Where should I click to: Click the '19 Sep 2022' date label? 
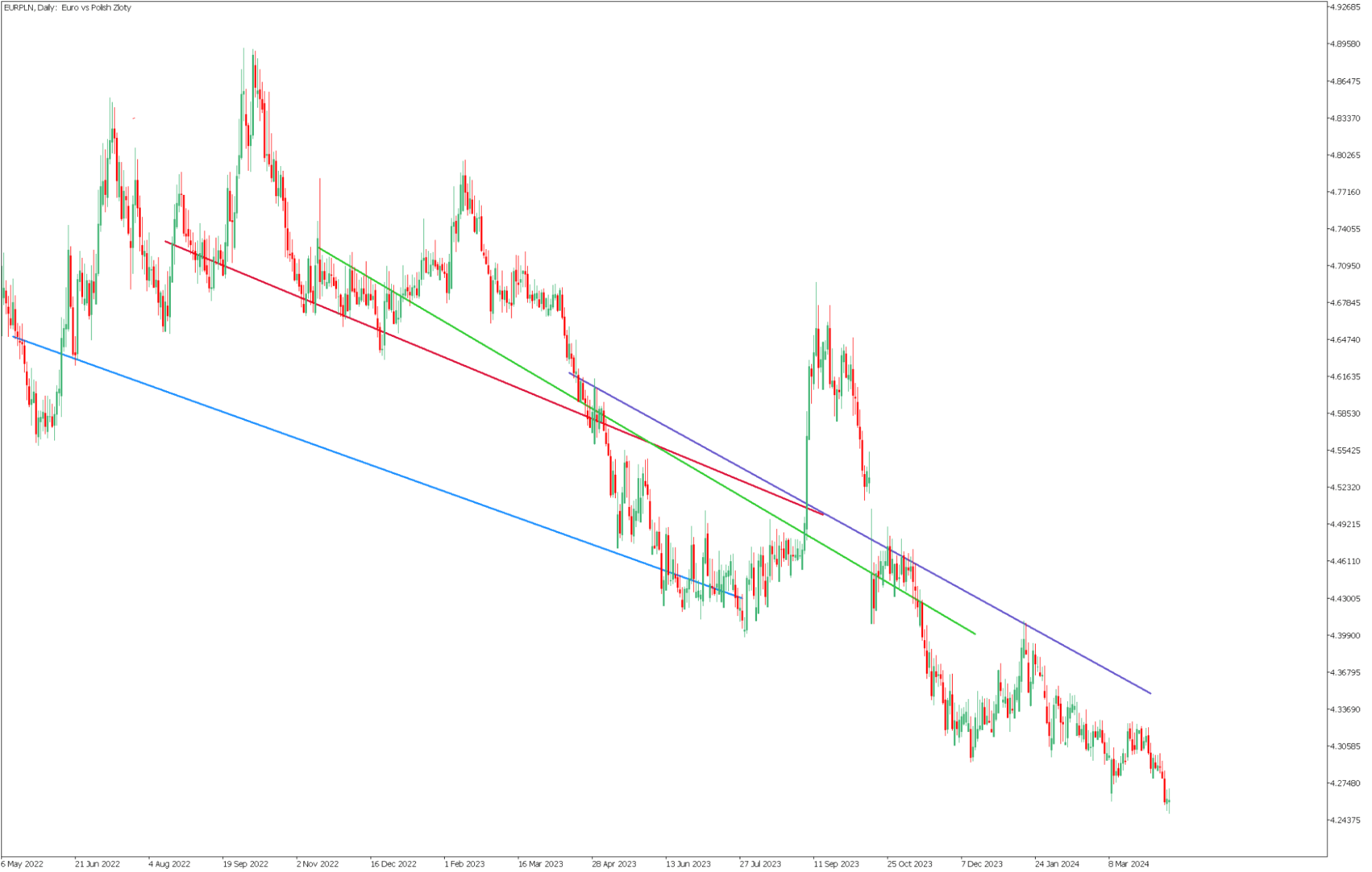pos(245,864)
